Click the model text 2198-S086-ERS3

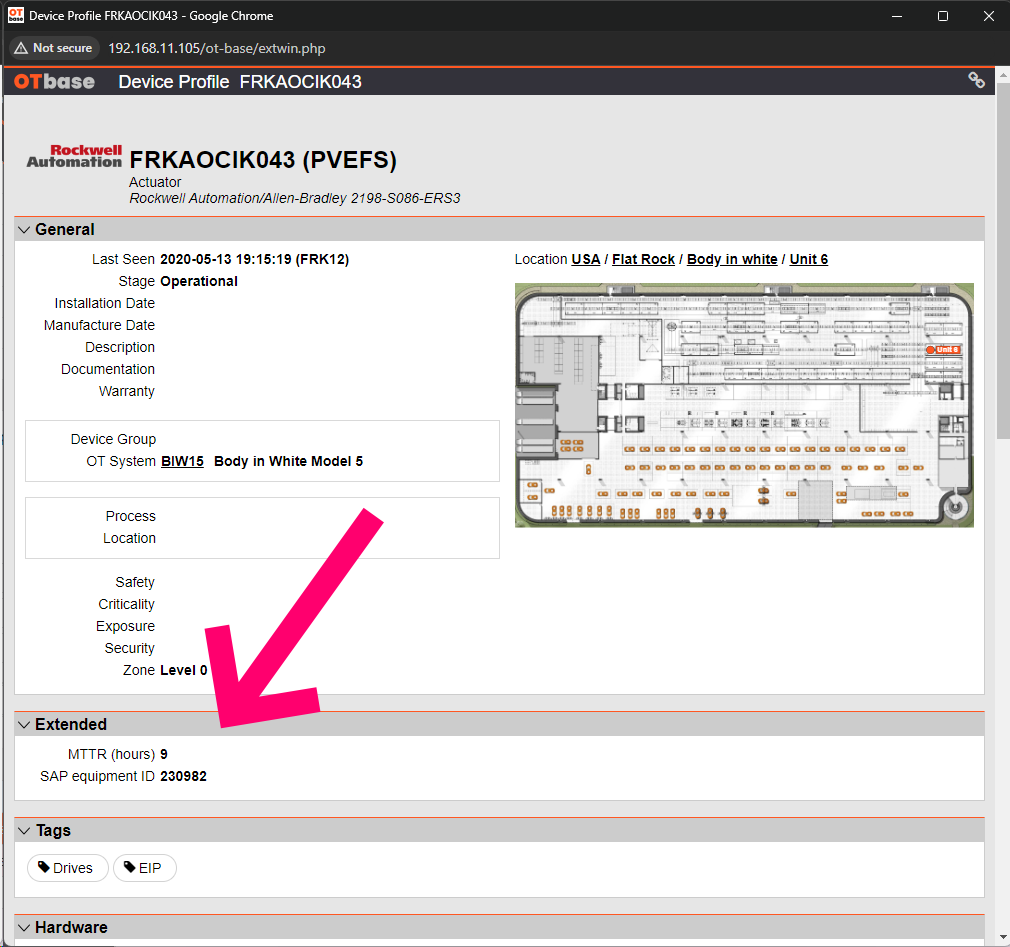click(x=405, y=198)
